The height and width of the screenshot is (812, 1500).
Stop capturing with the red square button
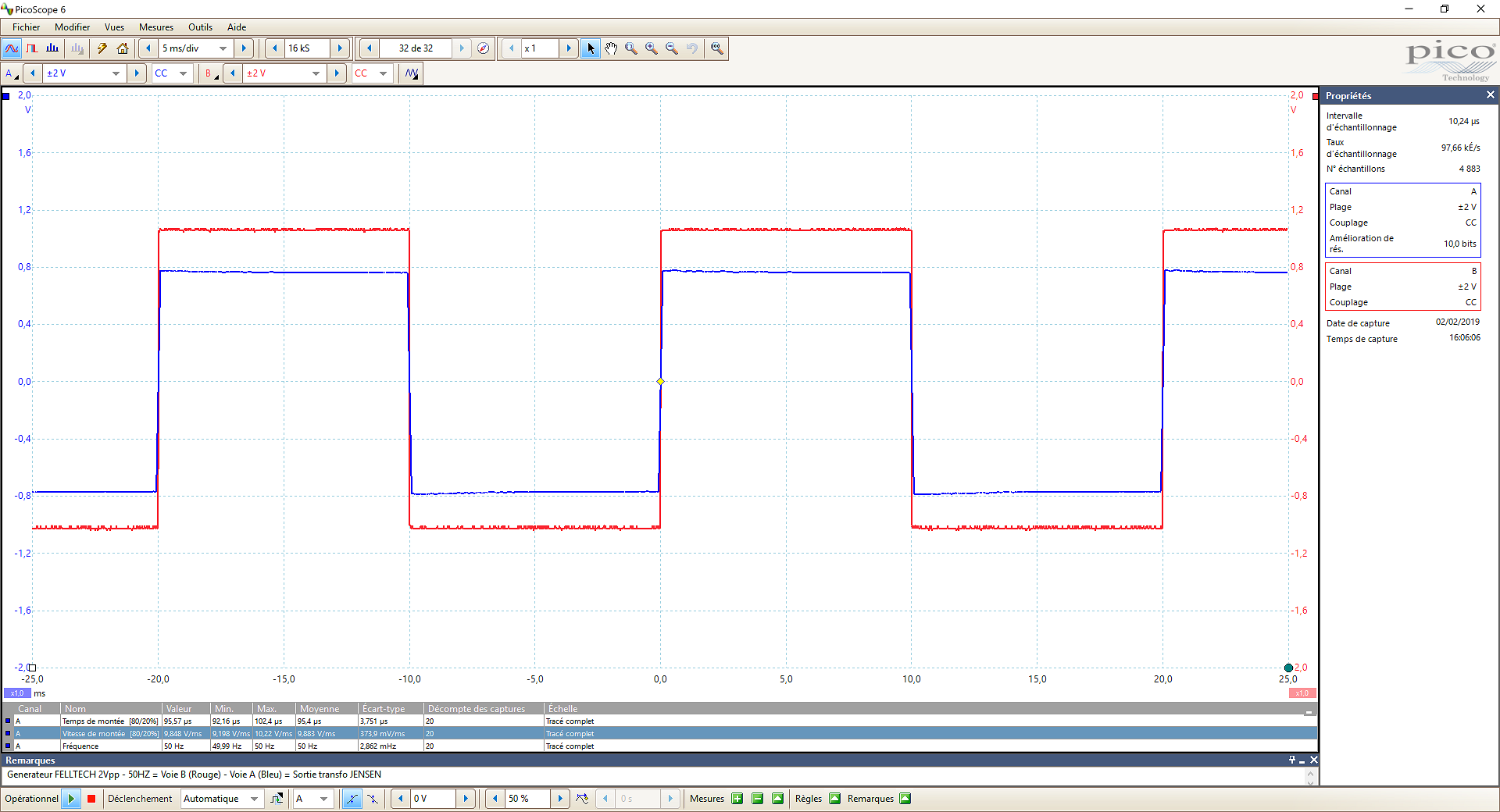pos(91,799)
